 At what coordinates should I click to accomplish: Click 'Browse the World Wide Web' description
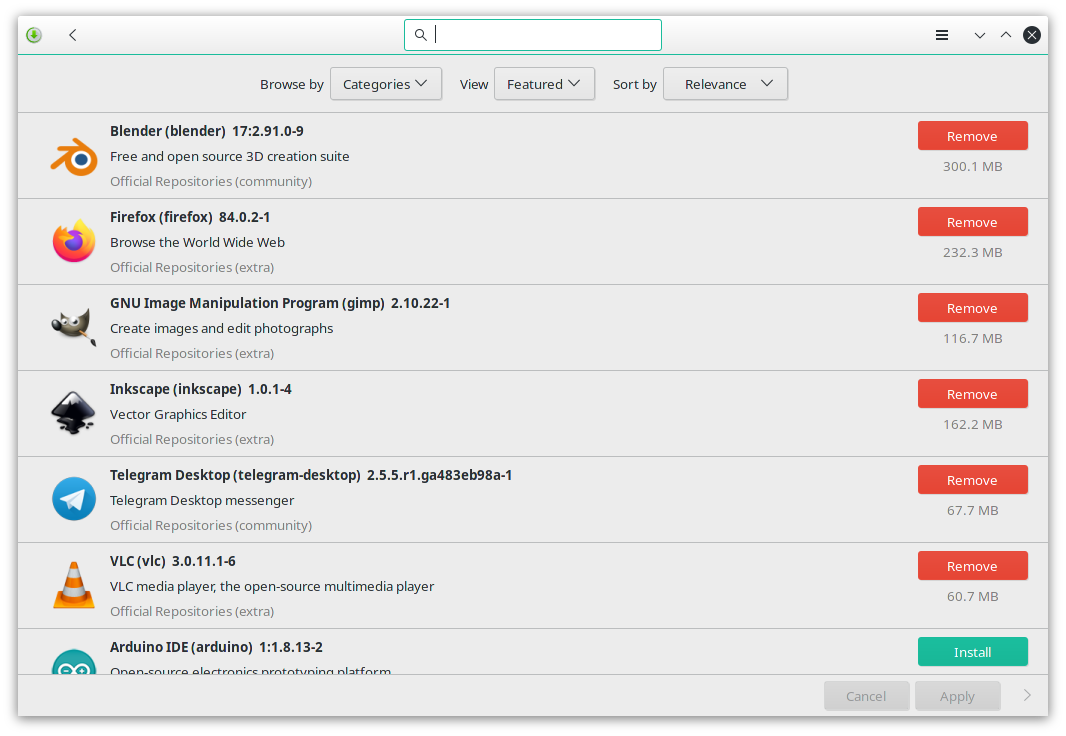click(197, 242)
